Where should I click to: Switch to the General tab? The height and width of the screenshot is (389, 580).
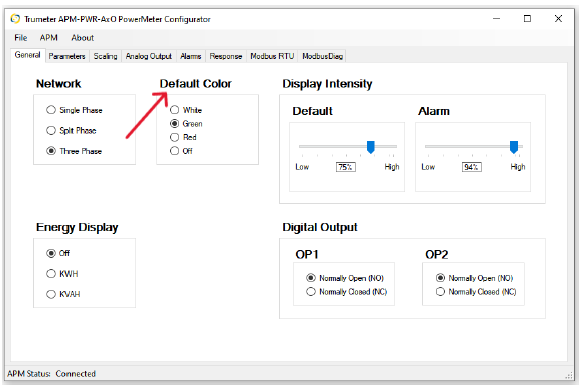(27, 55)
